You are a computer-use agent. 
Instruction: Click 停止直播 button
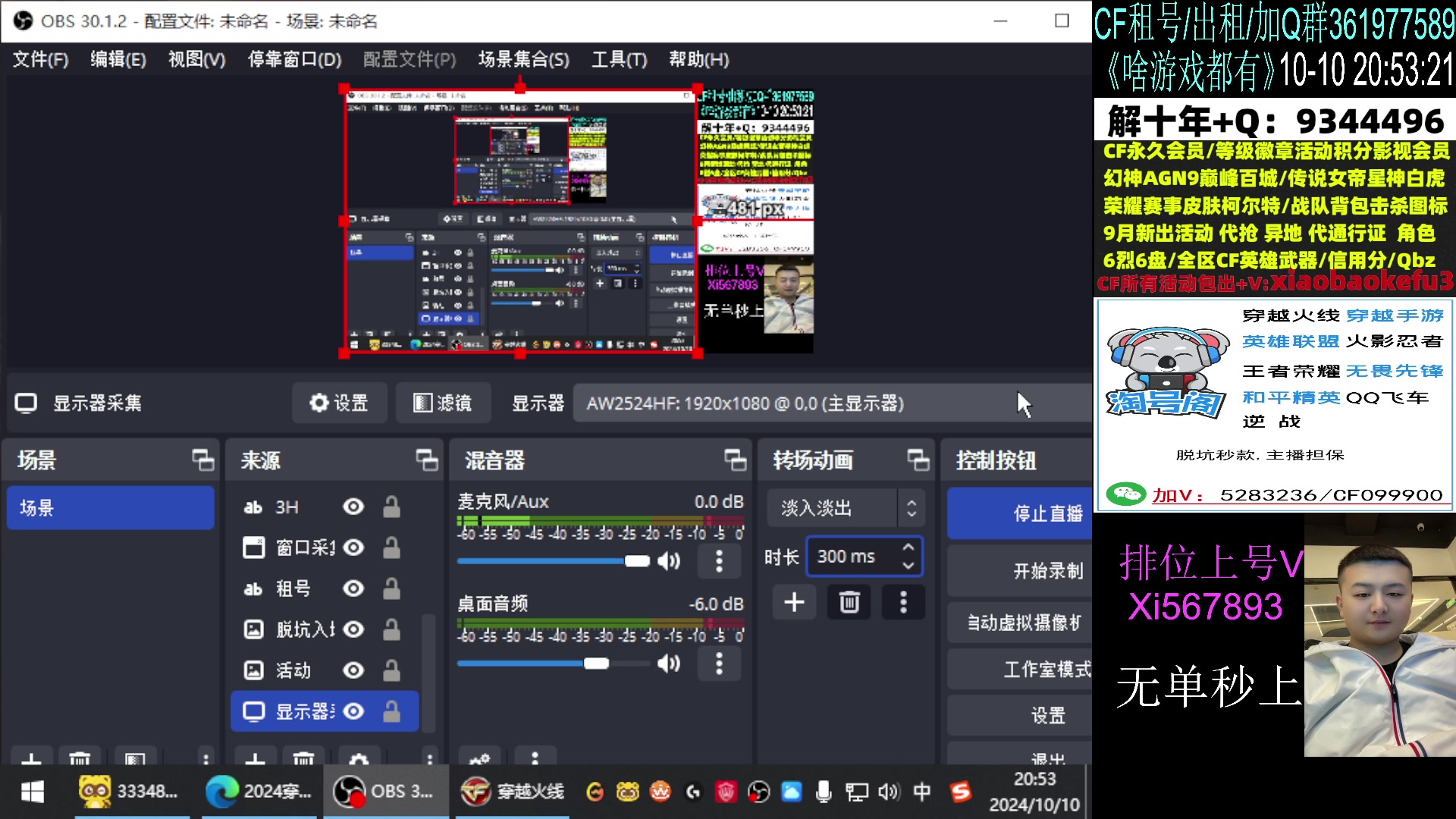(1019, 513)
